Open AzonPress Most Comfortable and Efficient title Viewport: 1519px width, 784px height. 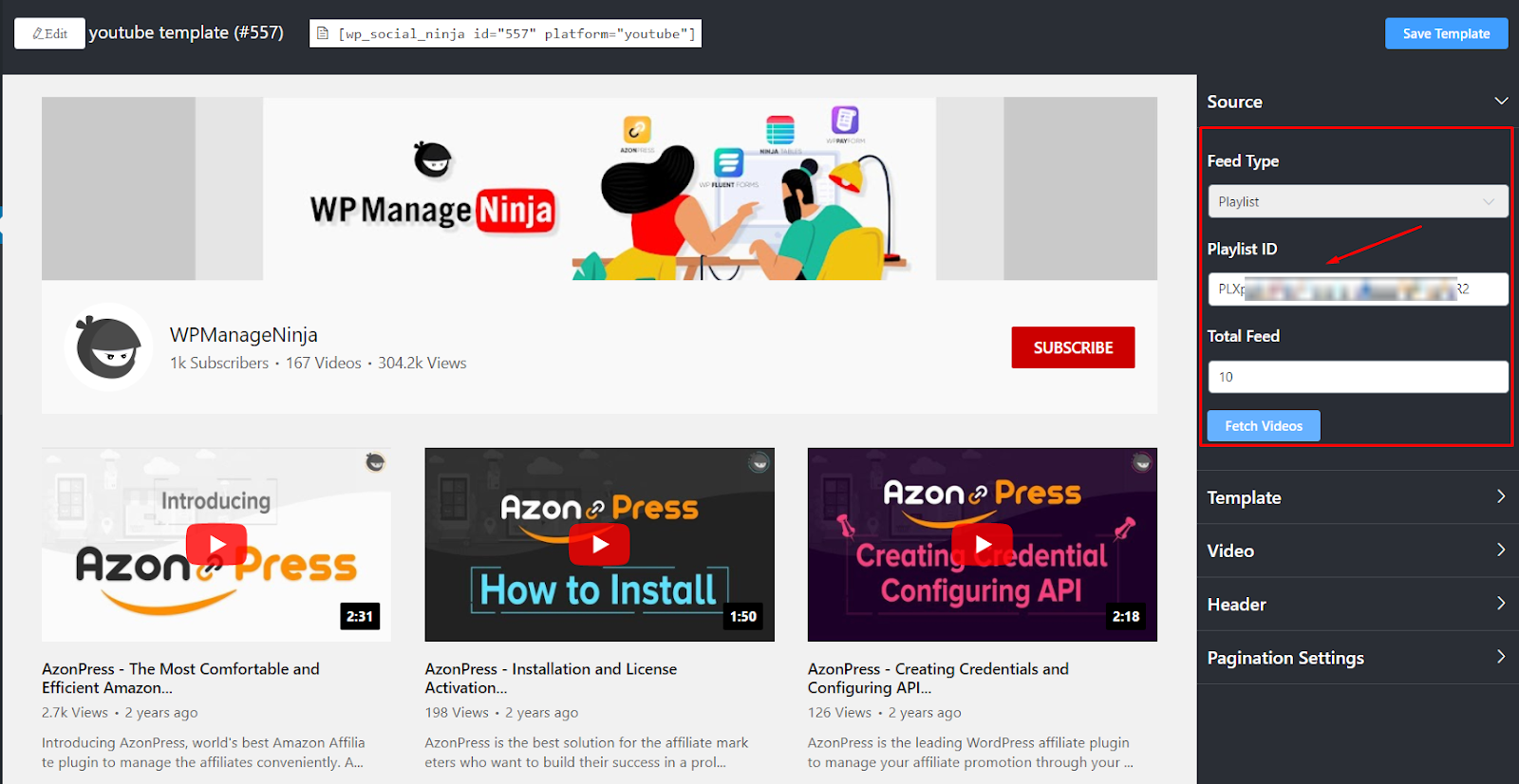180,678
